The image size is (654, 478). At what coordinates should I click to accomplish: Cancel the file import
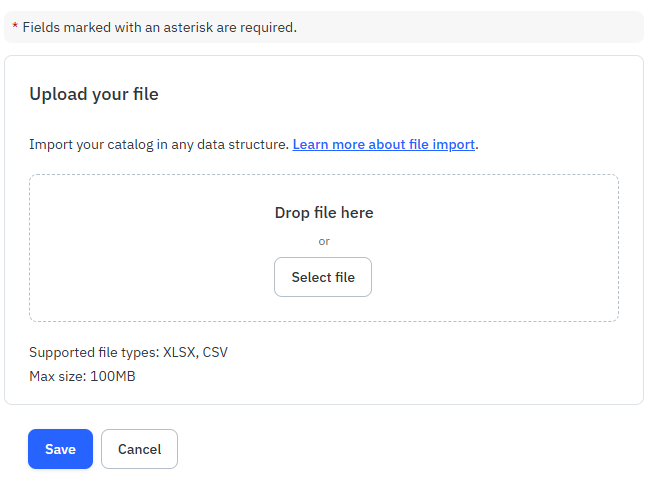pos(139,449)
